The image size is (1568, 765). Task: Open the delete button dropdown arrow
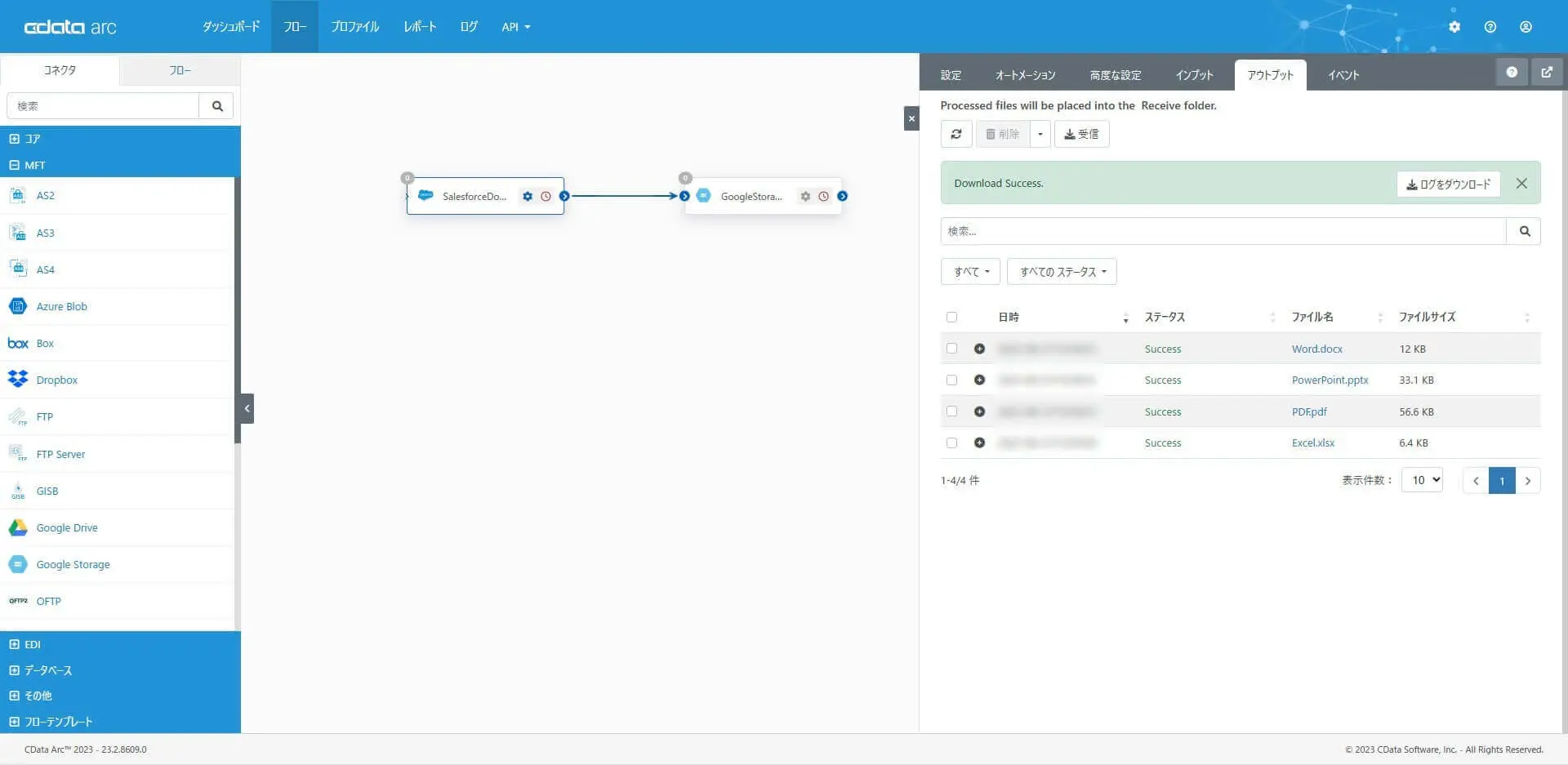1040,134
